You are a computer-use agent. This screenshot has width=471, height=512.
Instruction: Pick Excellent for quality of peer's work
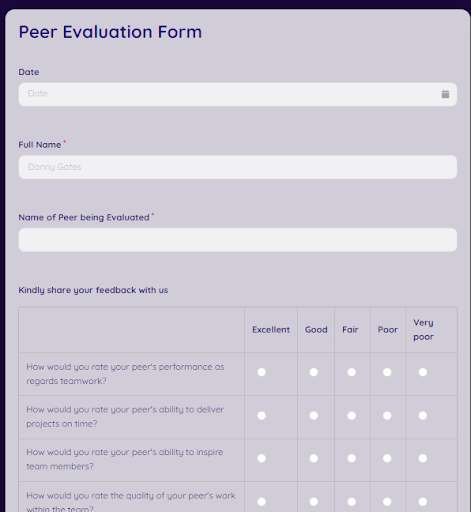tap(262, 502)
